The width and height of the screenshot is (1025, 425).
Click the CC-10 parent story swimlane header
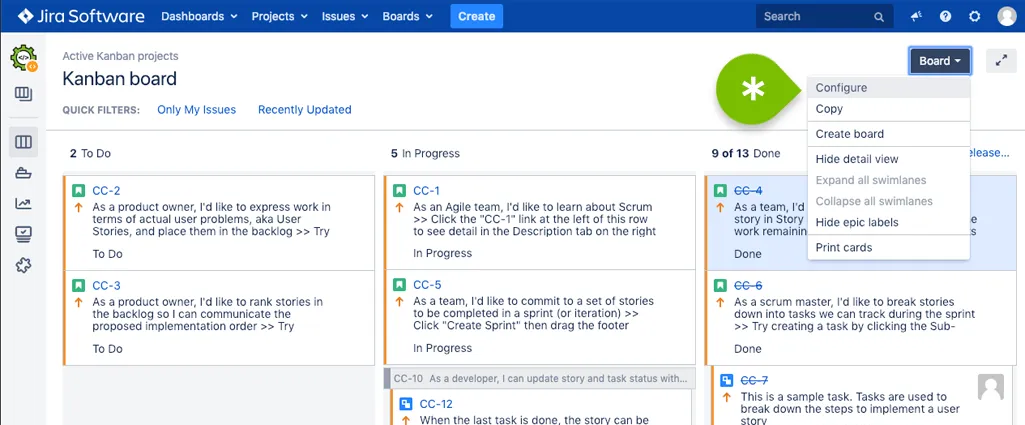pos(540,378)
